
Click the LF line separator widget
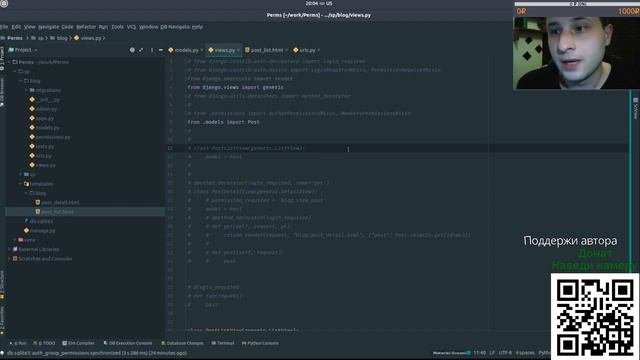[x=492, y=353]
